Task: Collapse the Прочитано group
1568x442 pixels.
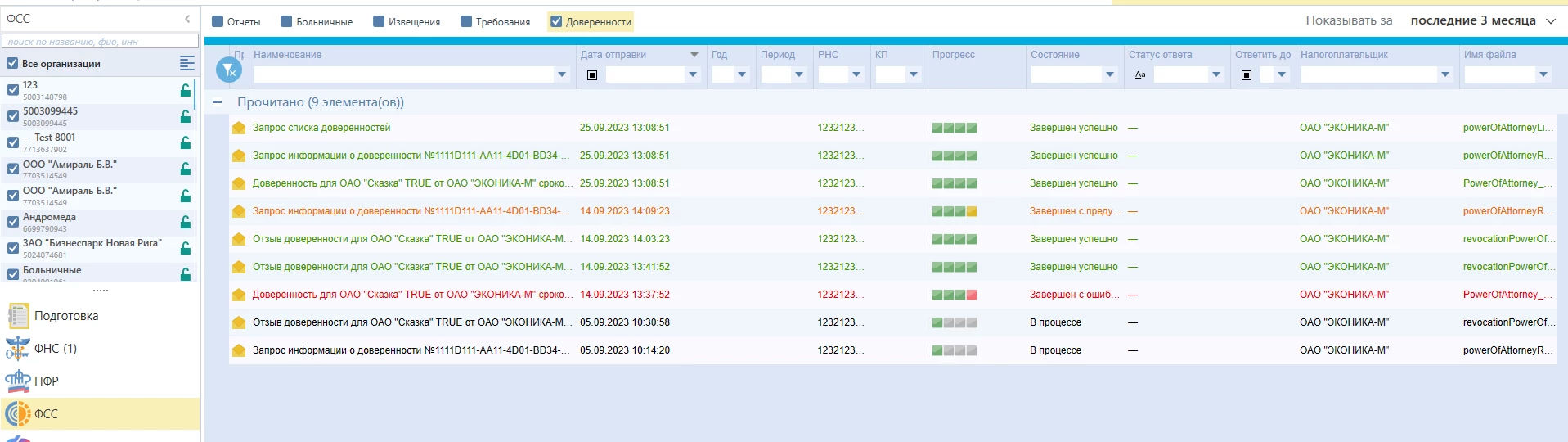Action: pos(217,102)
